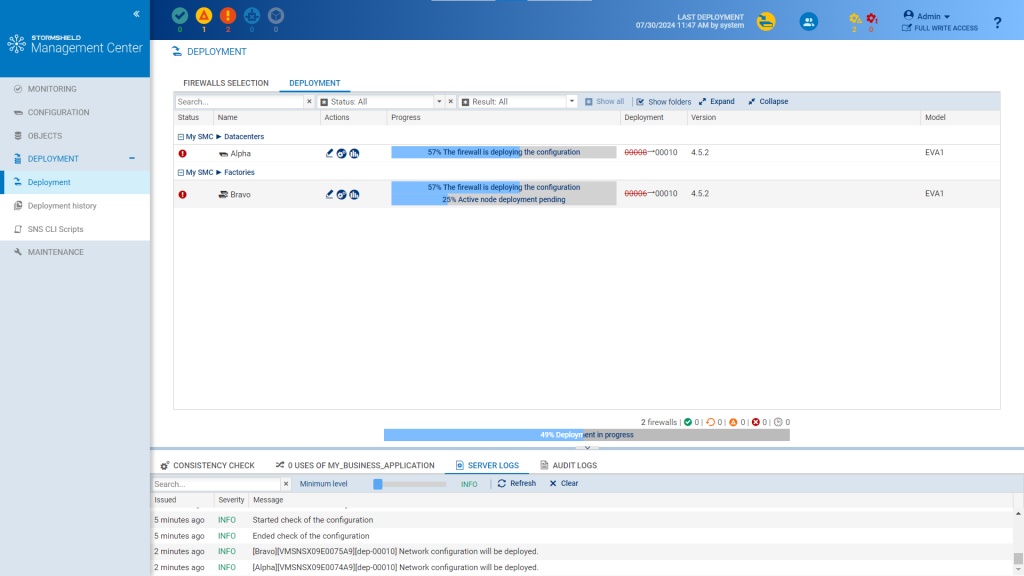Open the help question mark
The width and height of the screenshot is (1024, 576).
(997, 23)
